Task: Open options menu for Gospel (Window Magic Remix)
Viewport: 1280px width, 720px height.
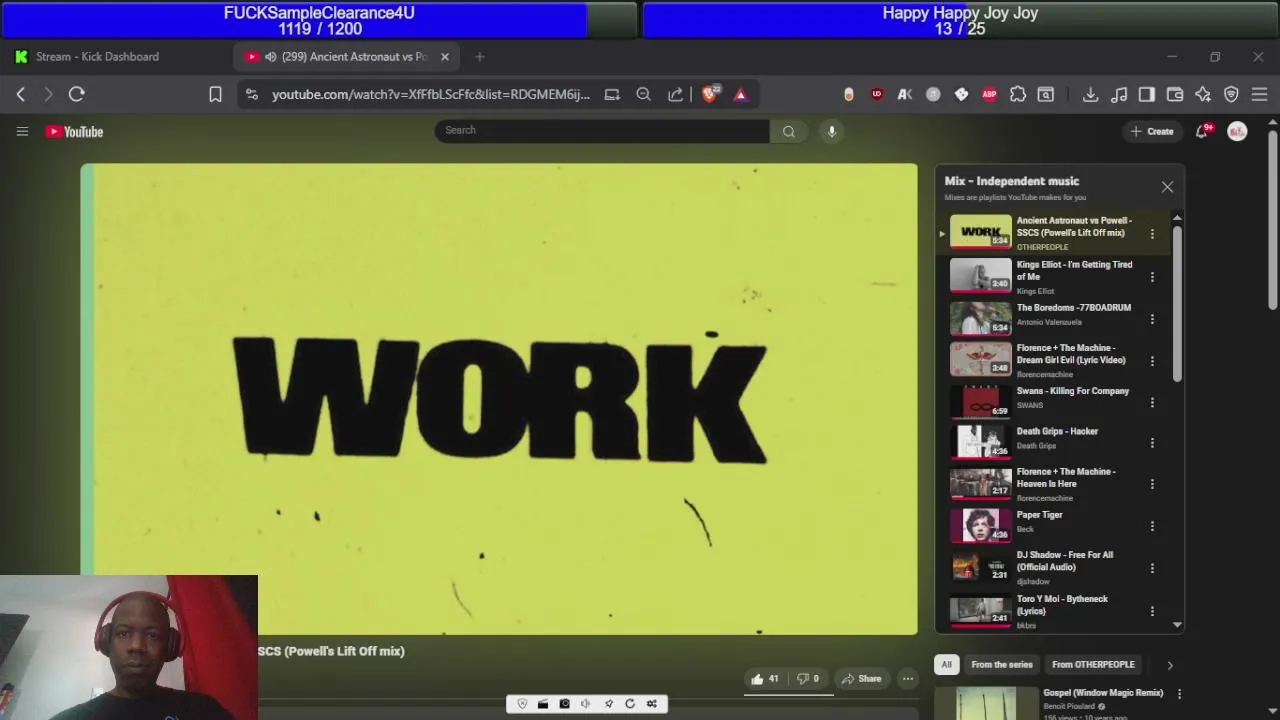Action: [x=1179, y=694]
